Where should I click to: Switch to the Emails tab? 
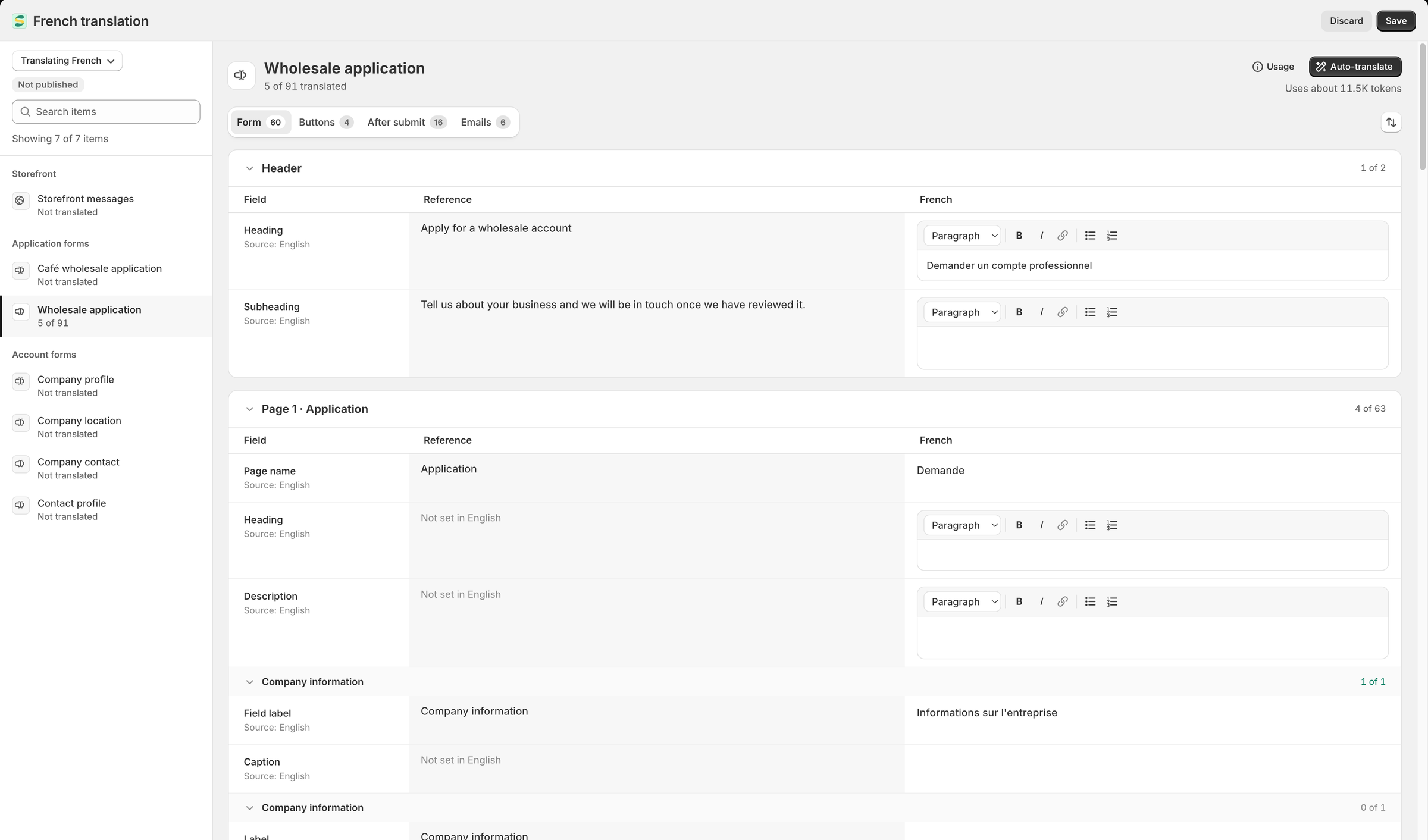point(484,123)
